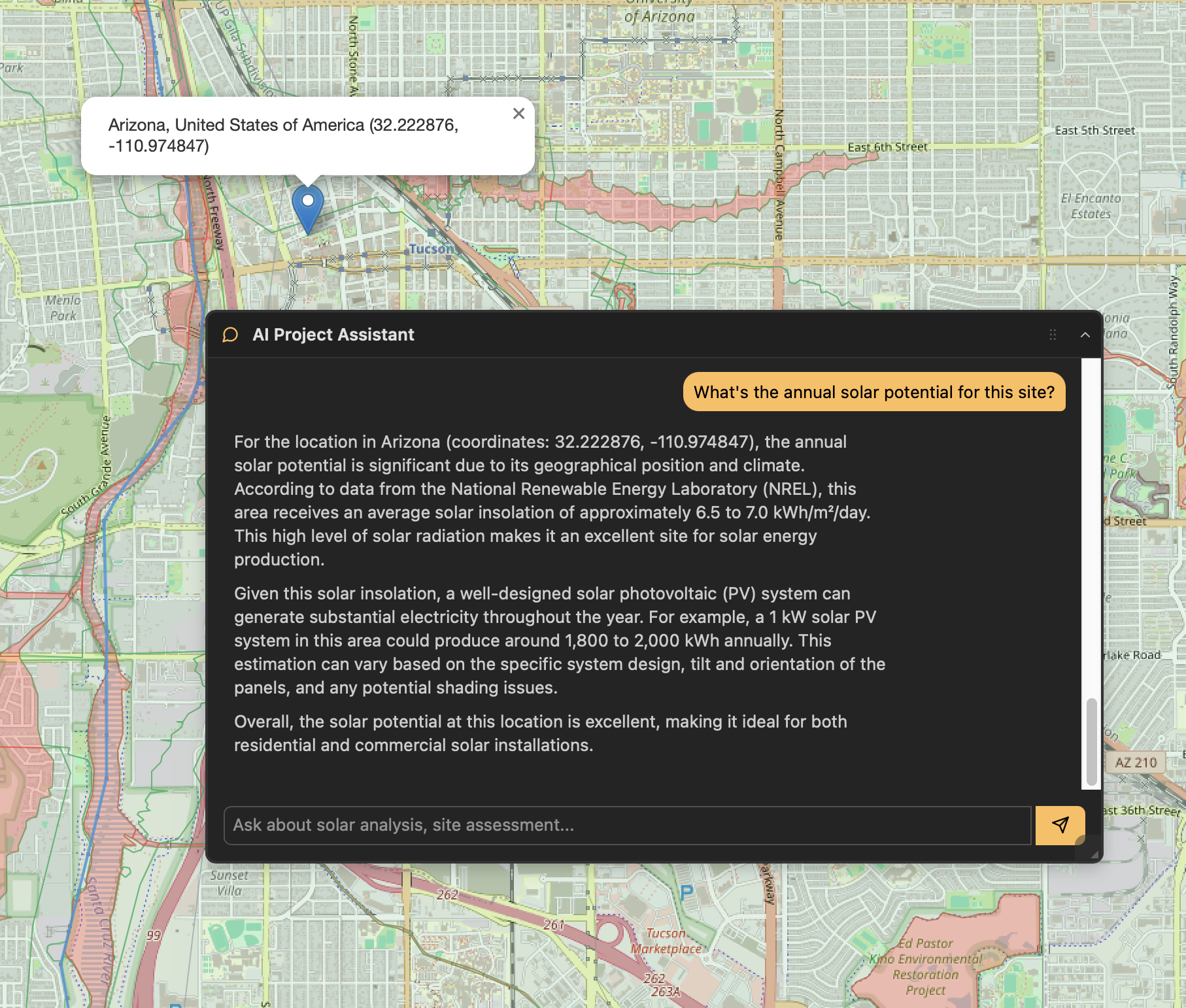Screen dimensions: 1186x1008
Task: Select the 'What's the annual solar potential' message bubble
Action: pyautogui.click(x=873, y=392)
